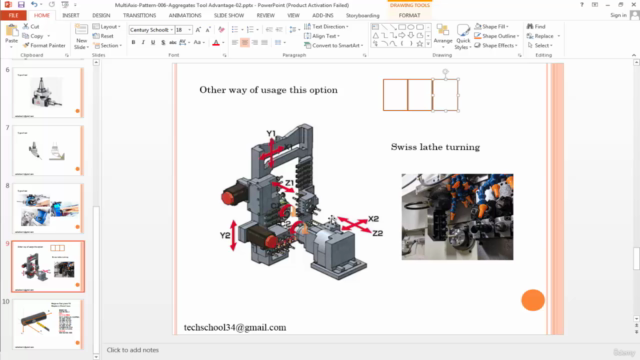The width and height of the screenshot is (640, 360).
Task: Click the Cut scissors button
Action: click(31, 27)
